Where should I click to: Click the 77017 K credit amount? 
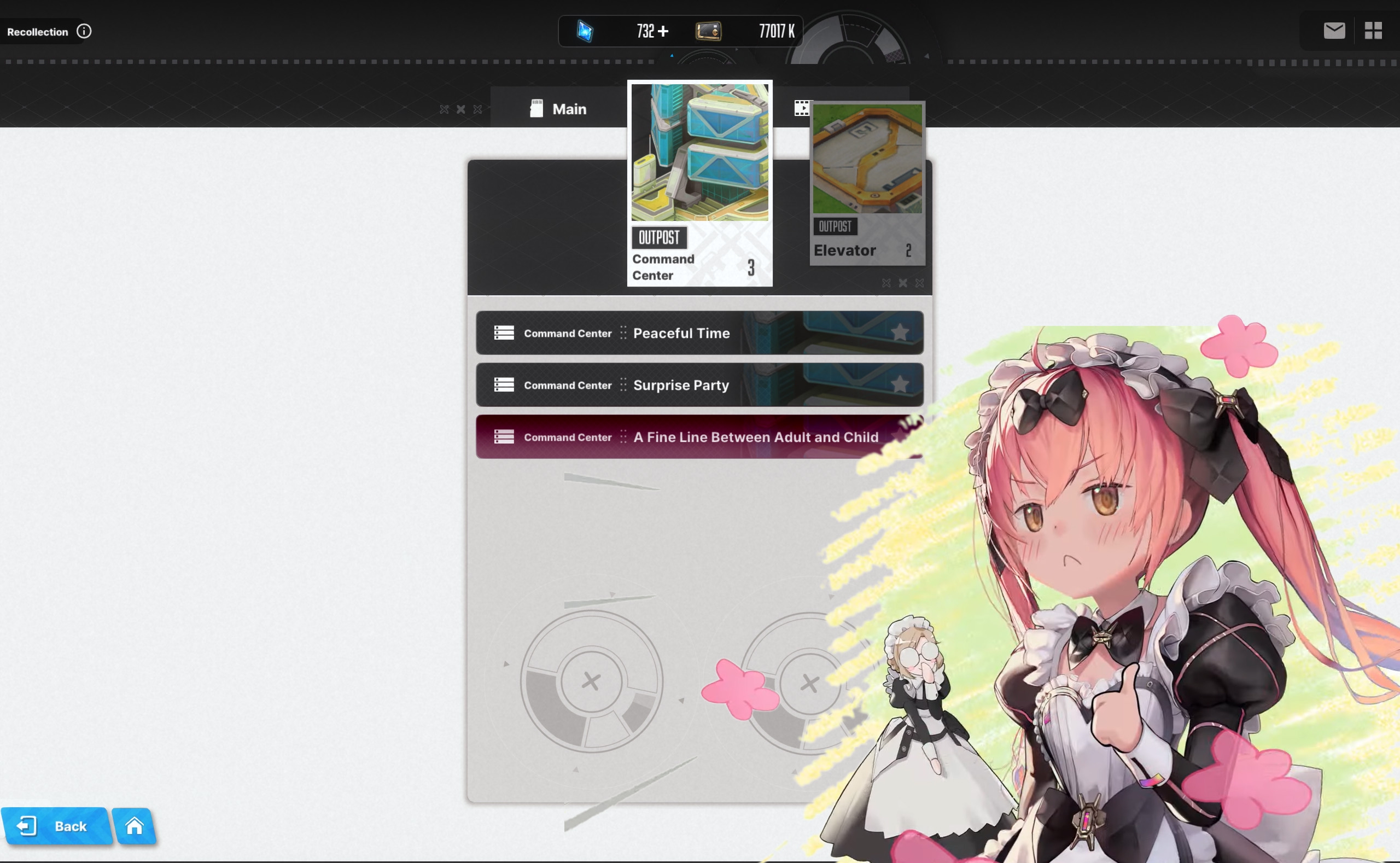coord(776,31)
